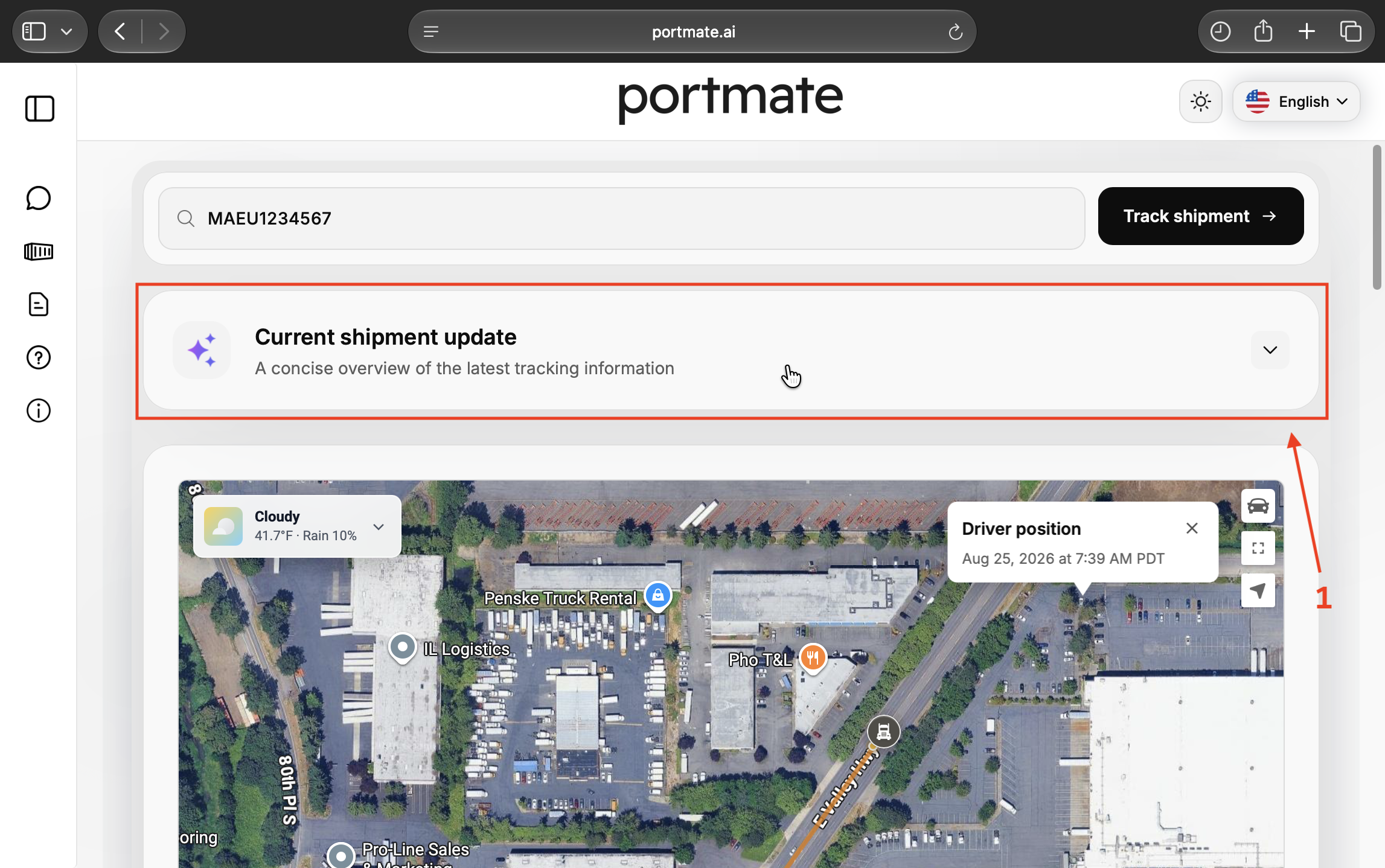Close the Driver position popup
Image resolution: width=1385 pixels, height=868 pixels.
[x=1192, y=529]
